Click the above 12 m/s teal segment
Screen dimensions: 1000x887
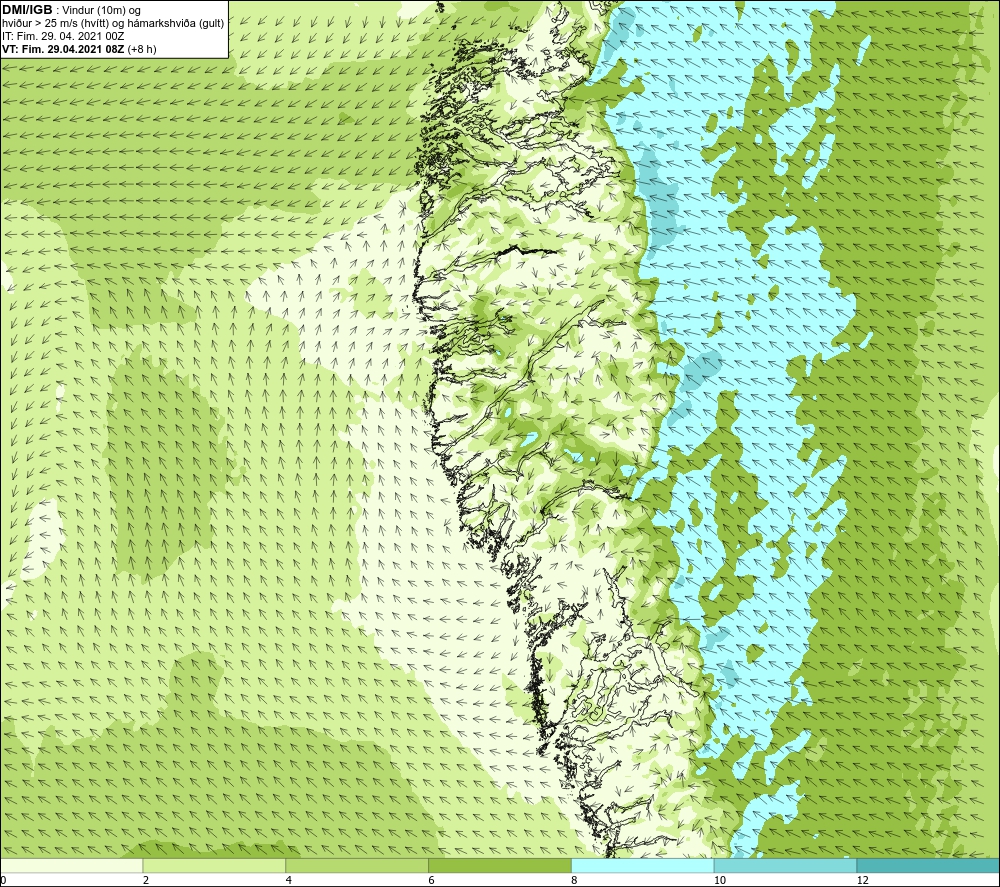tap(928, 865)
